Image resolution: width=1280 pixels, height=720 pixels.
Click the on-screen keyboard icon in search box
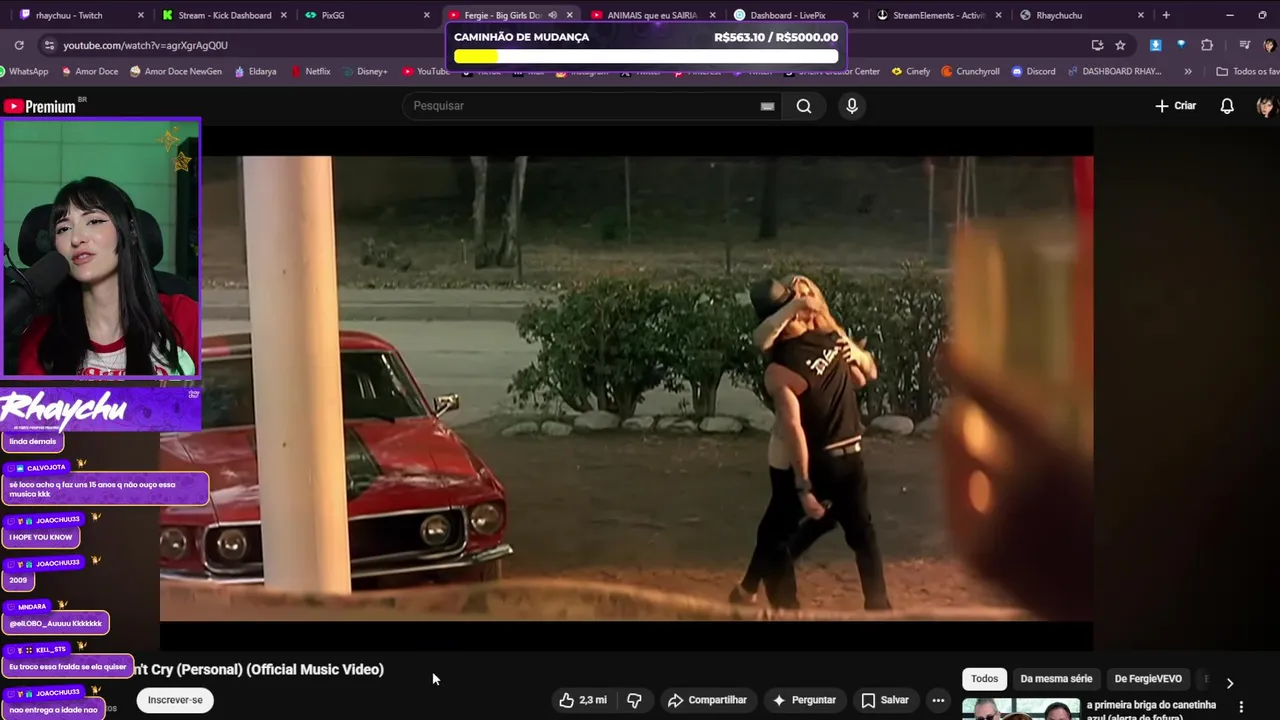tap(767, 106)
